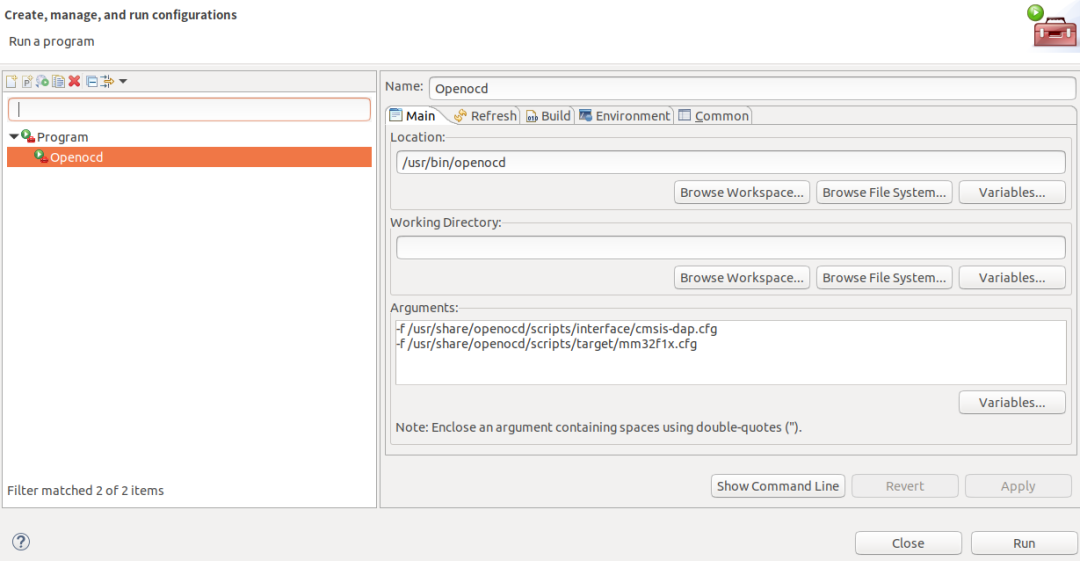This screenshot has width=1080, height=561.
Task: Click Variables under Arguments
Action: click(1012, 402)
